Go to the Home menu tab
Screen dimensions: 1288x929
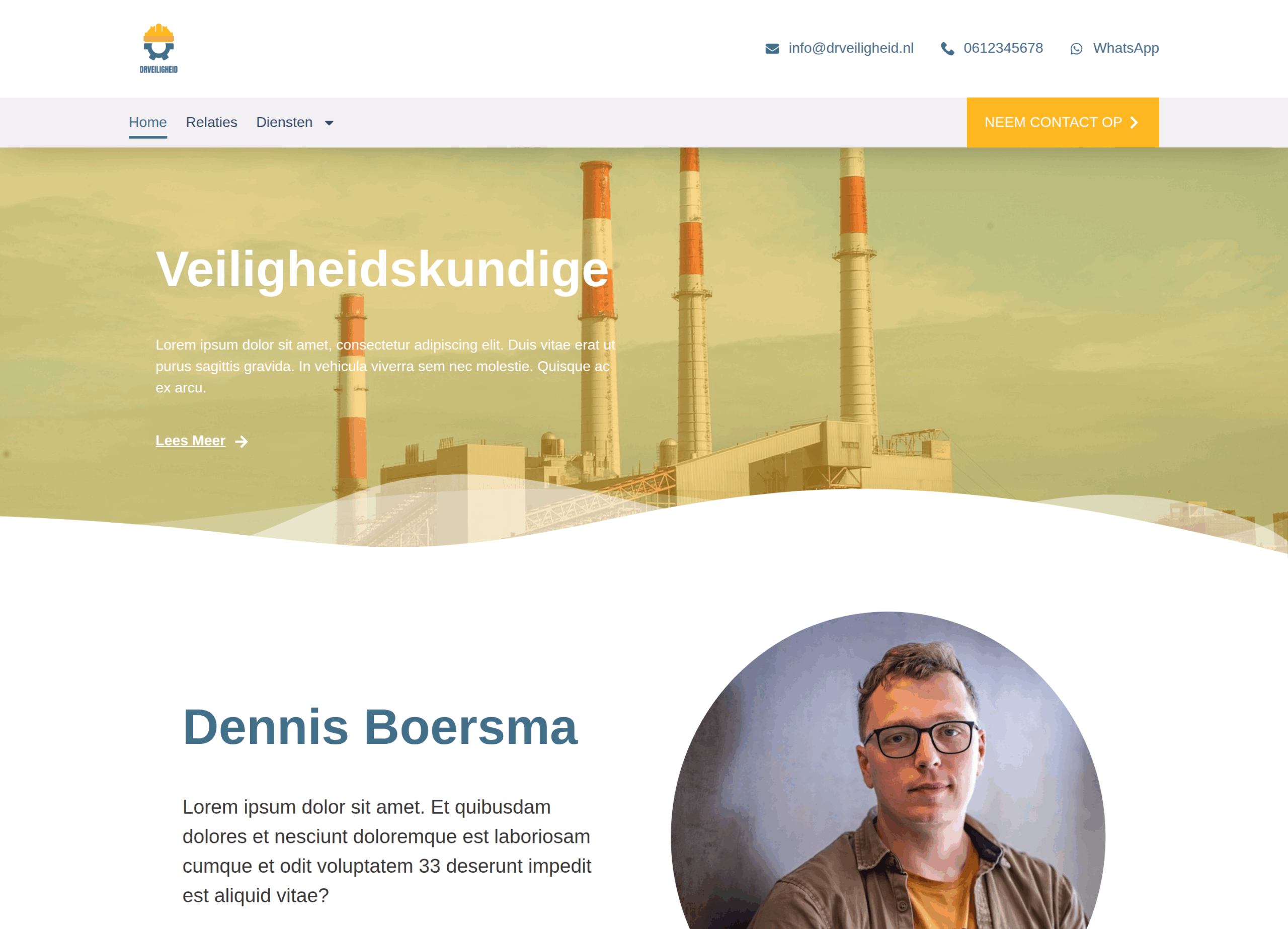pyautogui.click(x=147, y=122)
